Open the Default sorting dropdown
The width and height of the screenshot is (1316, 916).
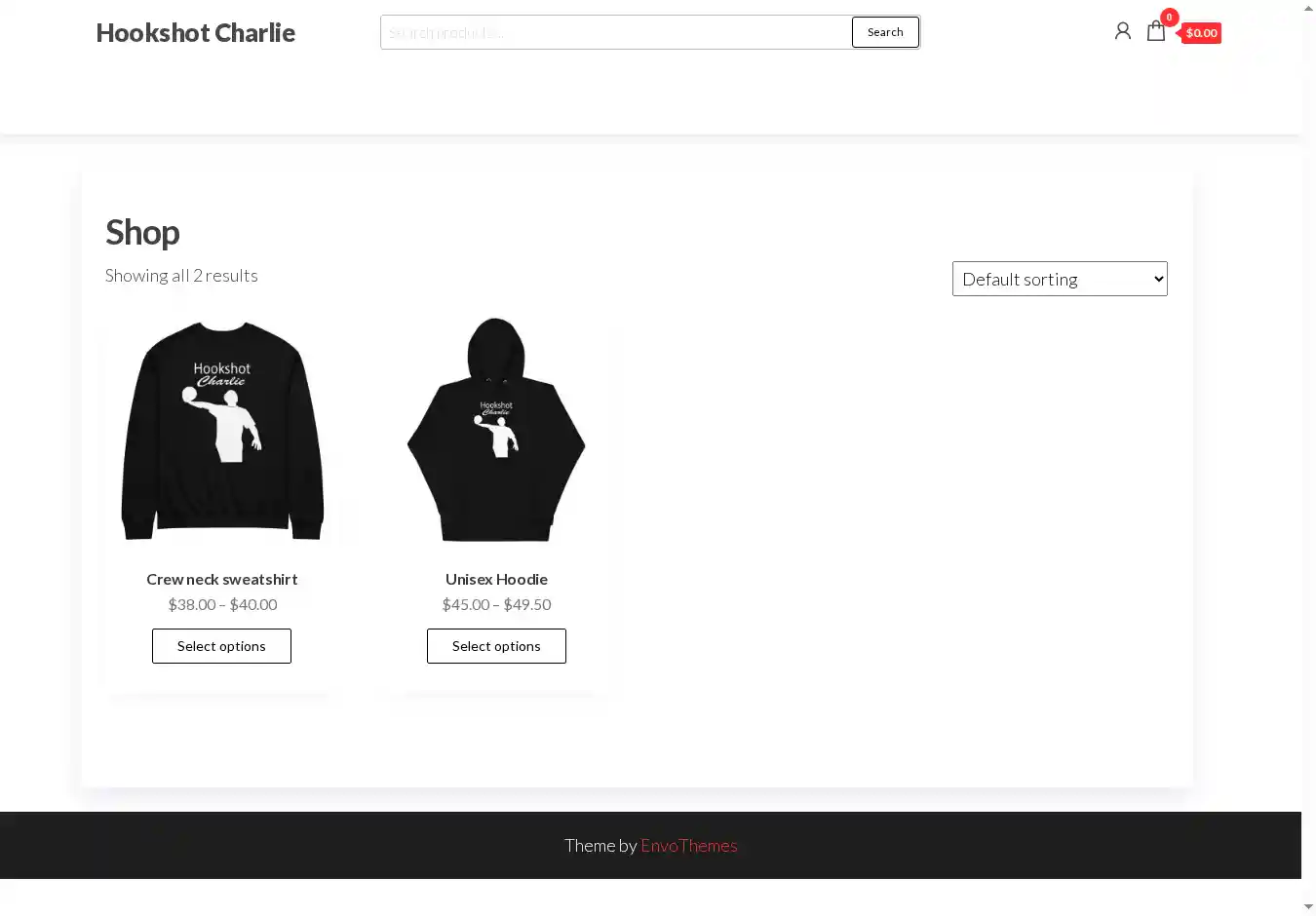pos(1060,279)
